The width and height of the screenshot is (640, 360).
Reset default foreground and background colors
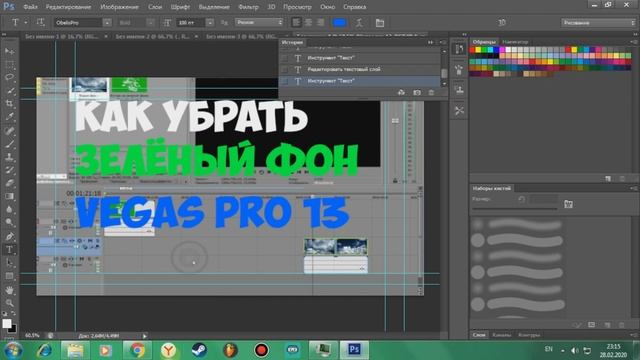pyautogui.click(x=5, y=313)
